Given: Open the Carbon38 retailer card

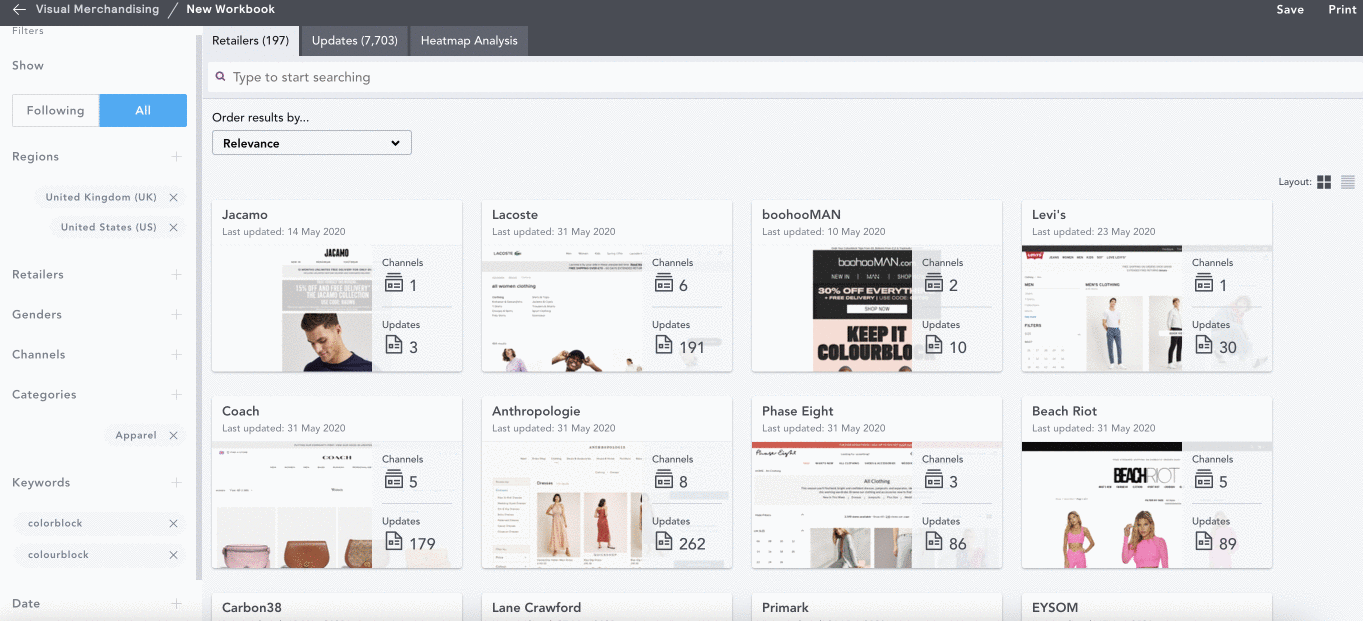Looking at the screenshot, I should click(337, 607).
